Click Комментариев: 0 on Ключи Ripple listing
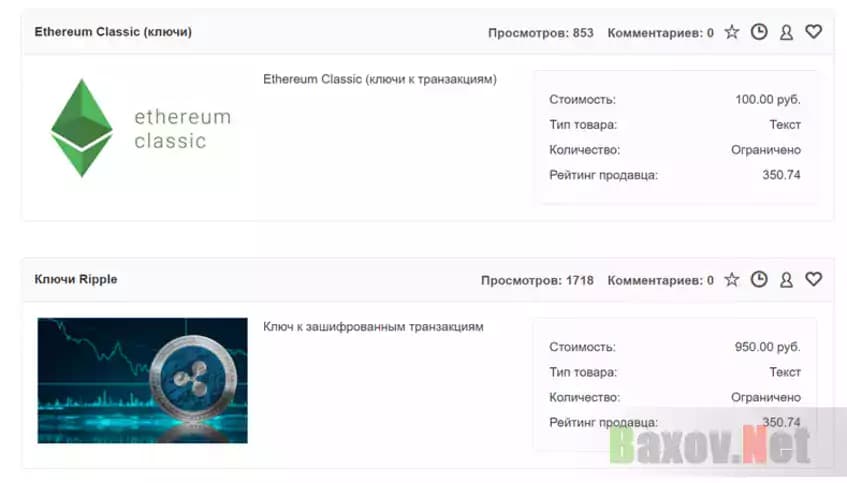Viewport: 847px width, 483px height. click(x=660, y=281)
